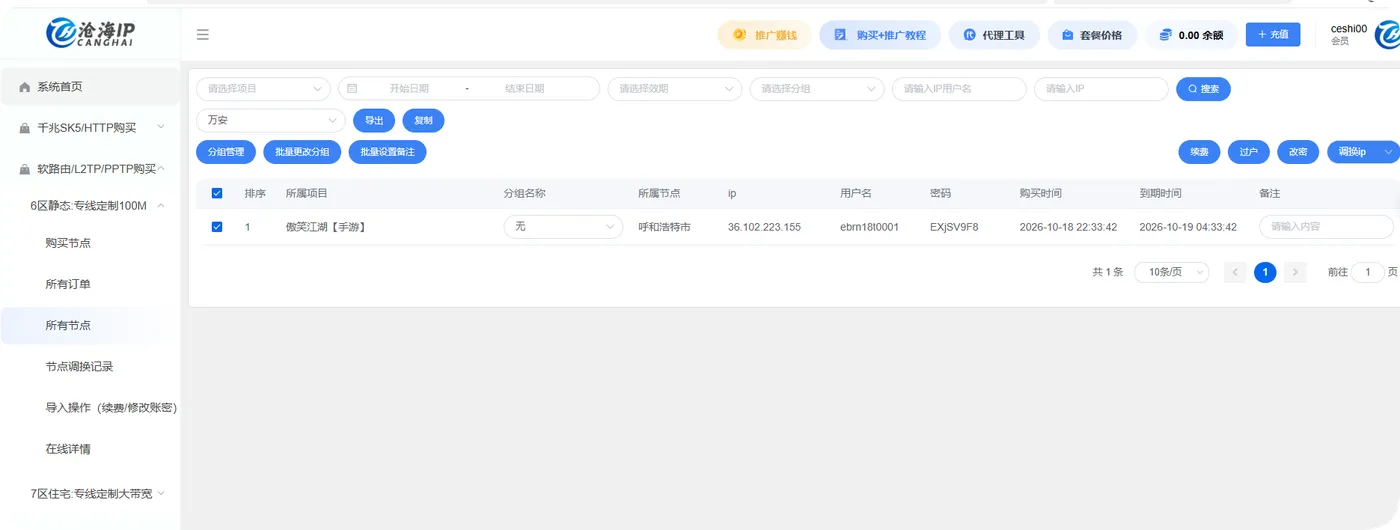1400x530 pixels.
Task: Click the 续费 renew button
Action: click(x=1199, y=152)
